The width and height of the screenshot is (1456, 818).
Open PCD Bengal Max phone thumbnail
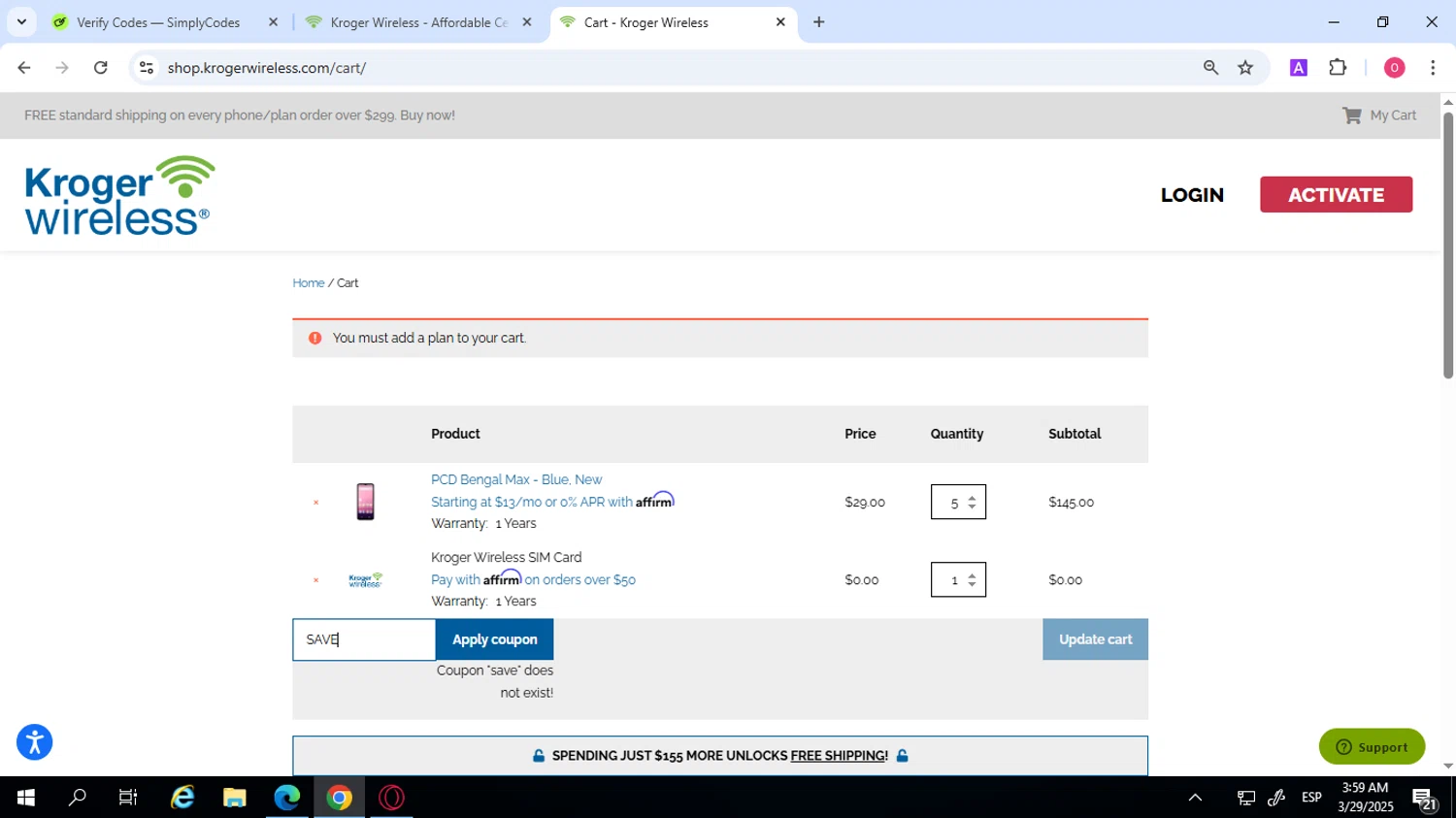tap(365, 502)
